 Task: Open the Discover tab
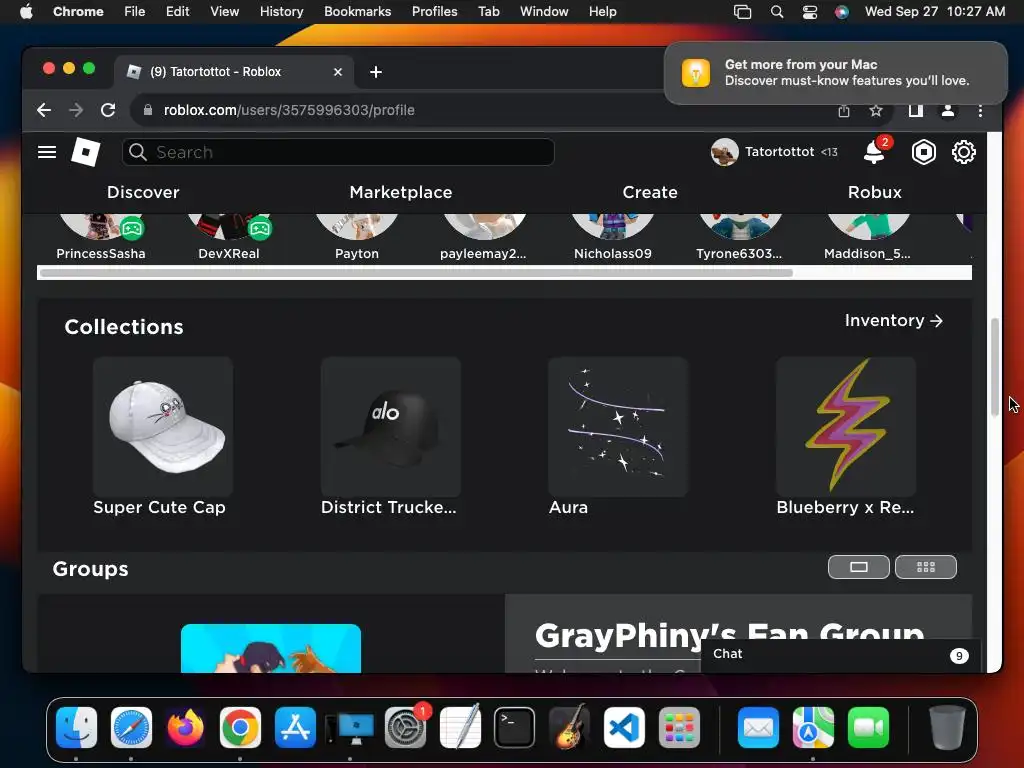[x=143, y=192]
